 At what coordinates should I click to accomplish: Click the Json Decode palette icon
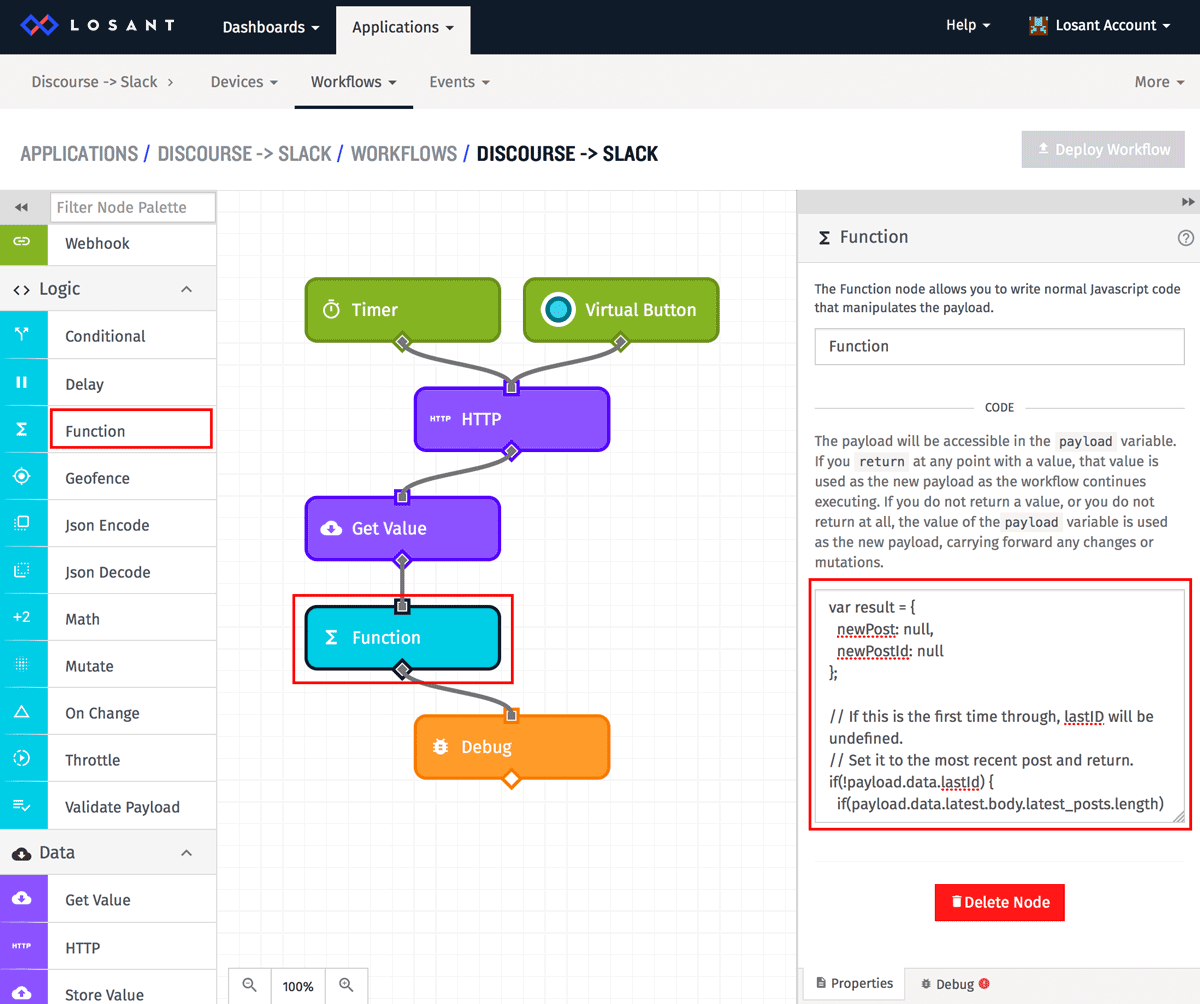pyautogui.click(x=22, y=571)
